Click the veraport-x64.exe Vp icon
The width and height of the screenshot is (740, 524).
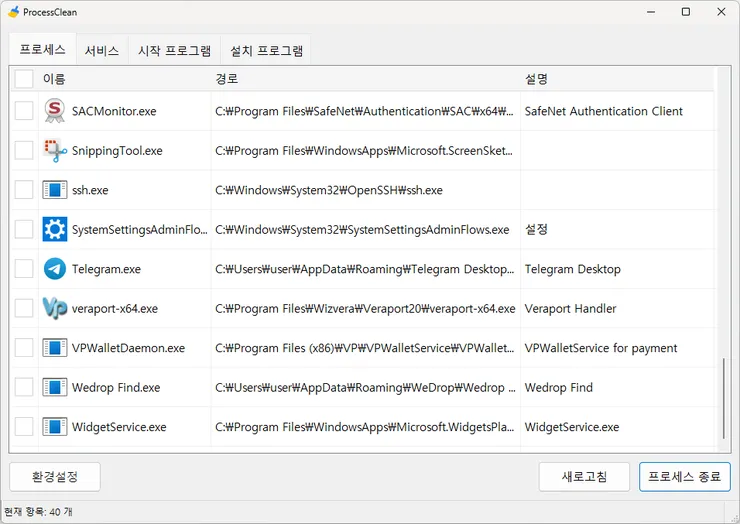point(55,308)
